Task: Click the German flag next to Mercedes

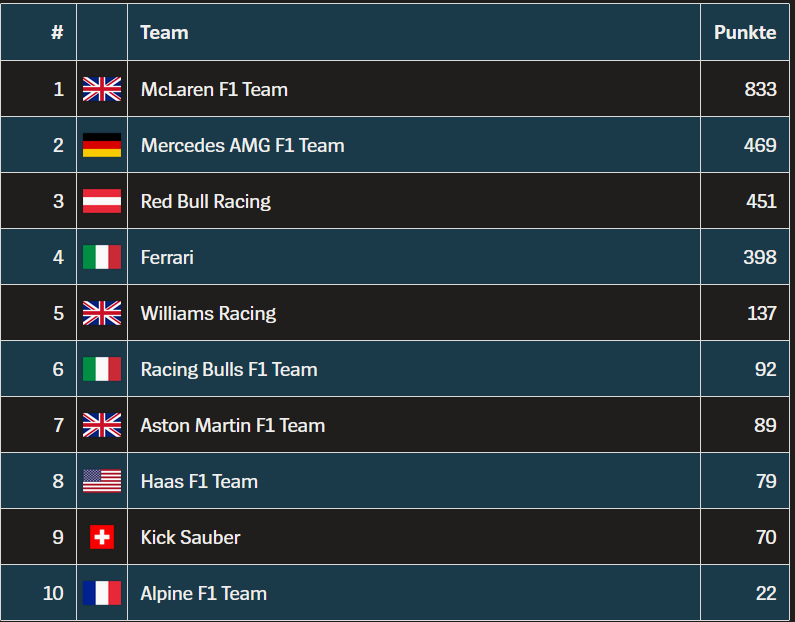Action: coord(102,145)
